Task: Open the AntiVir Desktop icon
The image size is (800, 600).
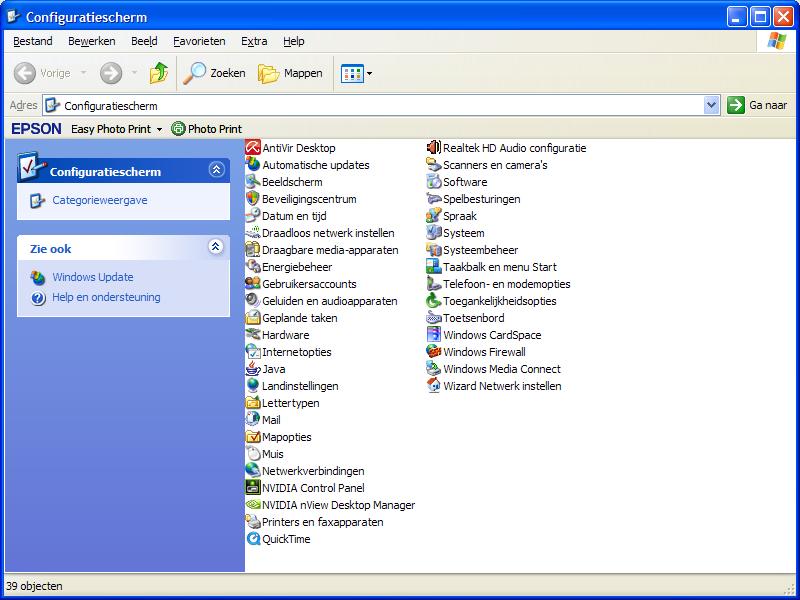Action: (253, 148)
